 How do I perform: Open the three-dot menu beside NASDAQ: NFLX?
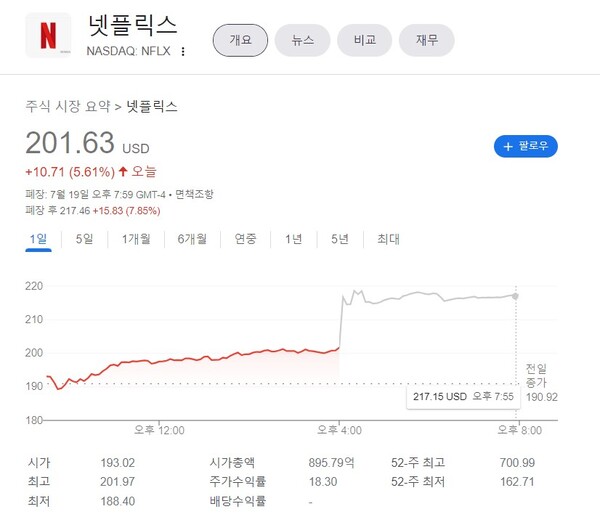click(x=183, y=52)
